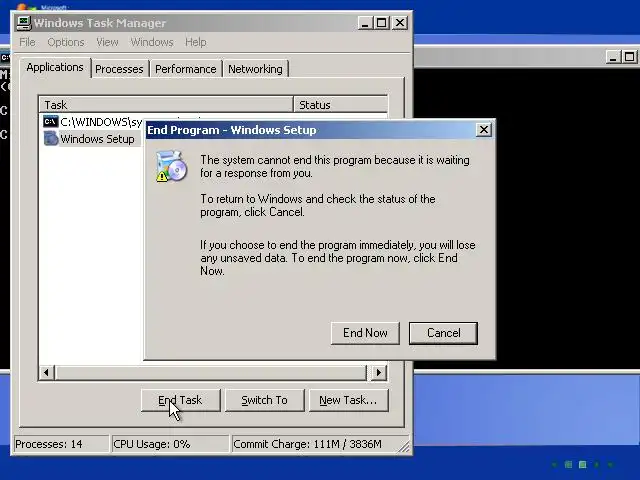Click the CPU Usage: 0% status text
The height and width of the screenshot is (480, 640).
pyautogui.click(x=152, y=444)
